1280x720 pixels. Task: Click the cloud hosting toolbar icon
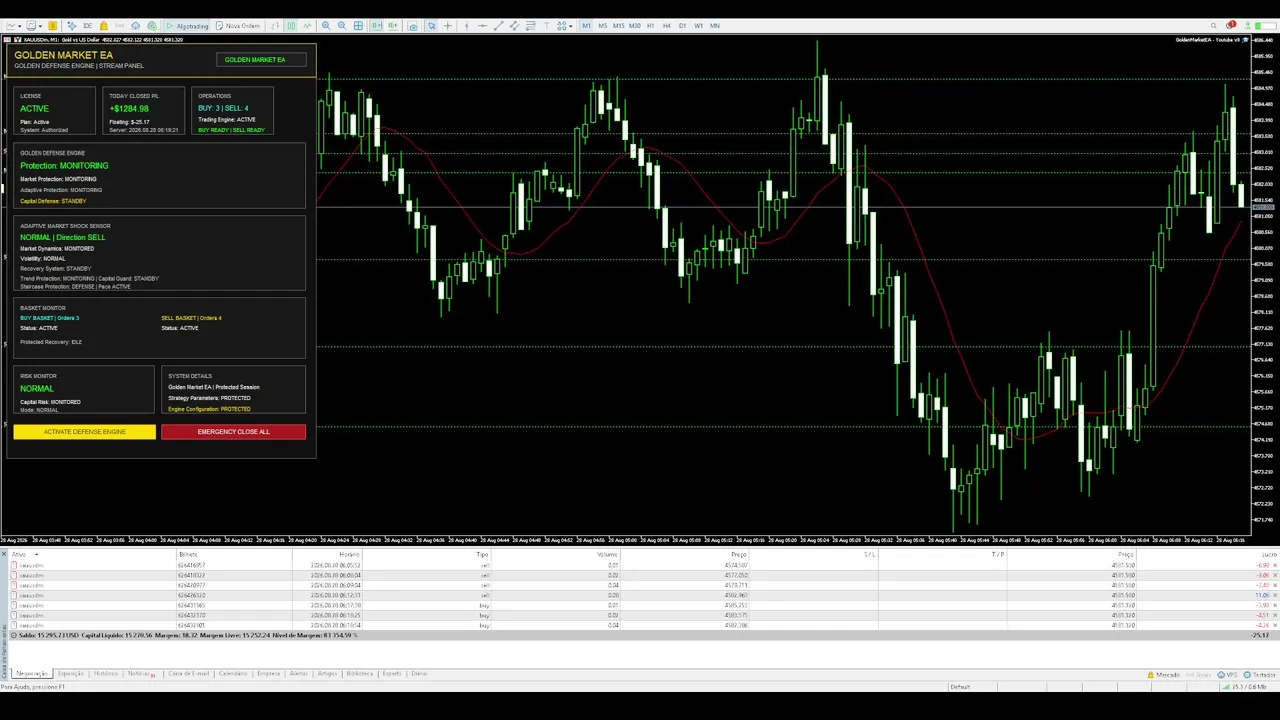(x=135, y=26)
